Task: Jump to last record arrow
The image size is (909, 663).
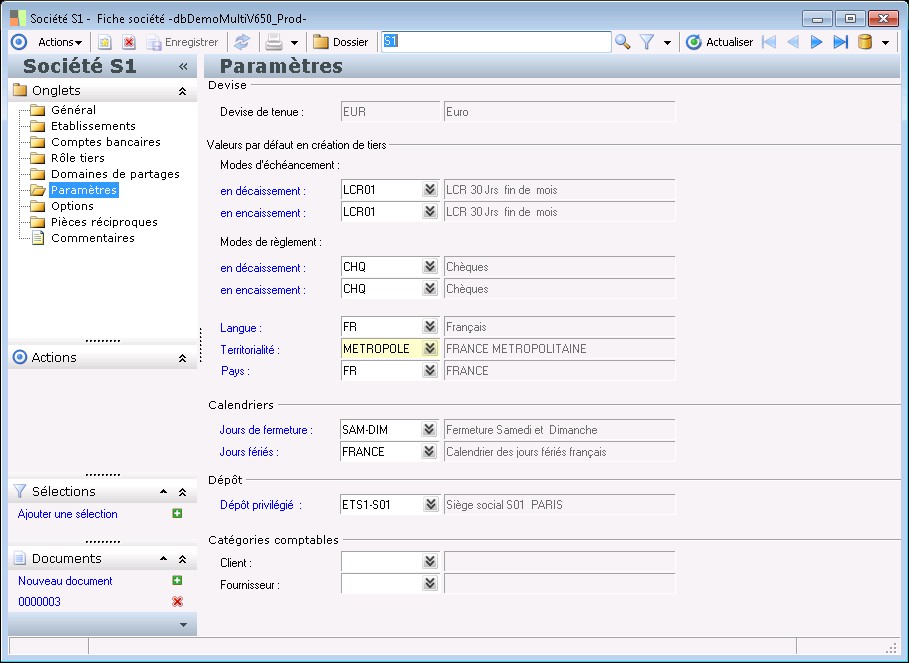Action: point(840,42)
